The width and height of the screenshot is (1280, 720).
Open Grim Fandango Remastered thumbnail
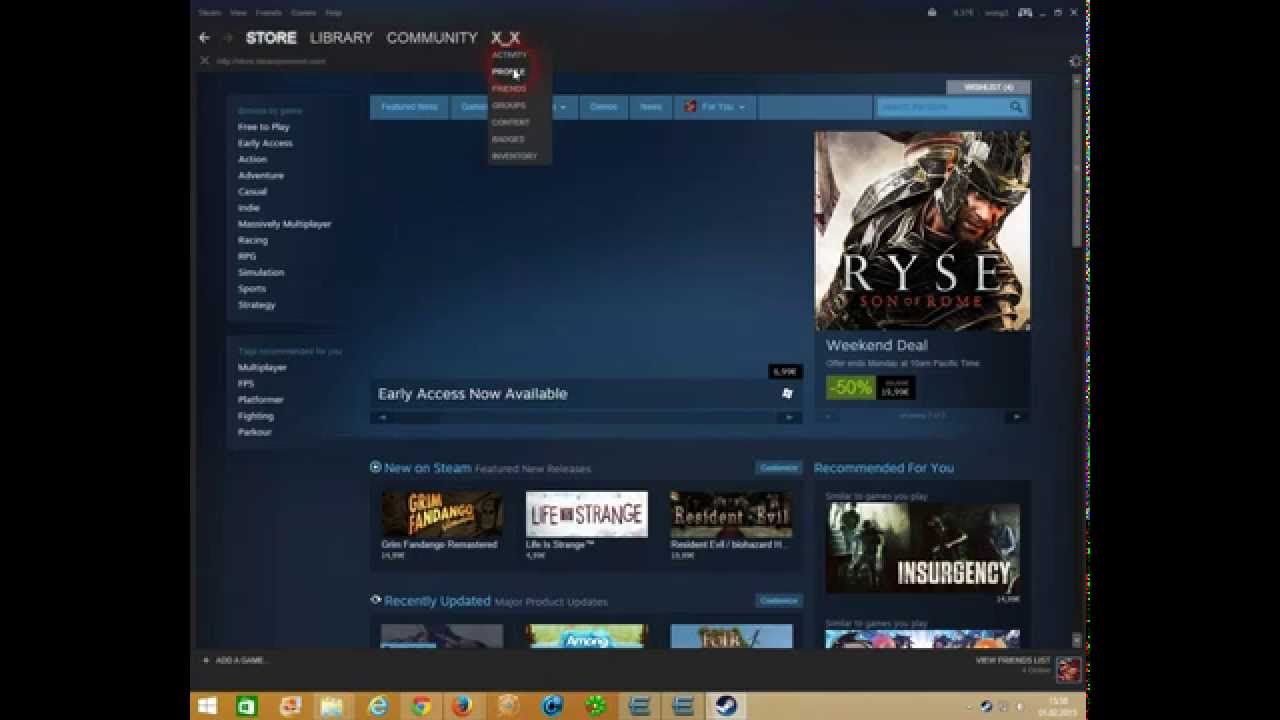click(x=442, y=514)
